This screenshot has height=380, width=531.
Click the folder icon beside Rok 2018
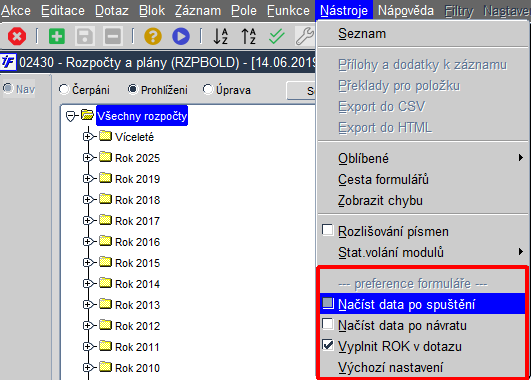pyautogui.click(x=105, y=199)
